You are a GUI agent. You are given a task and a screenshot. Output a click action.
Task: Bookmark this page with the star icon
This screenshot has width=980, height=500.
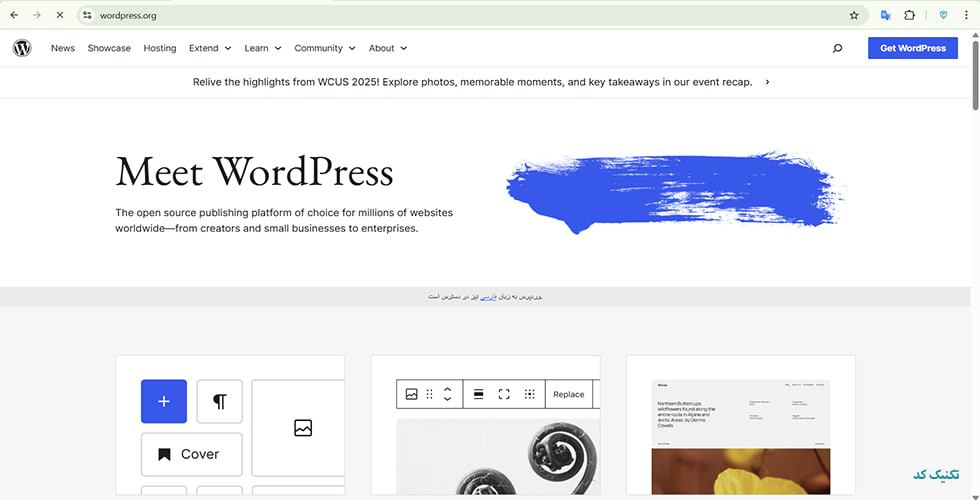click(x=854, y=15)
